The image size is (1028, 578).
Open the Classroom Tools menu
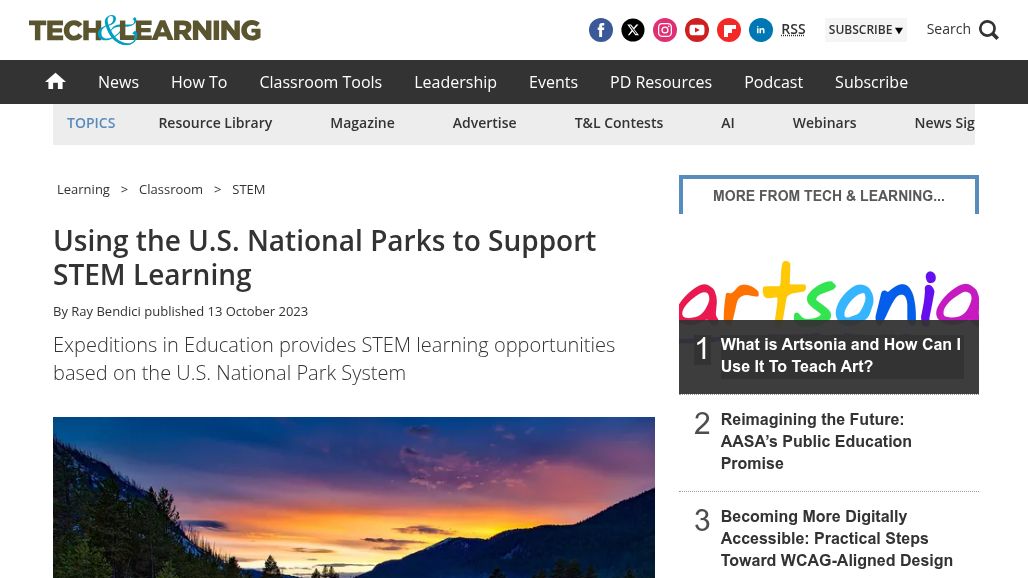pos(320,82)
